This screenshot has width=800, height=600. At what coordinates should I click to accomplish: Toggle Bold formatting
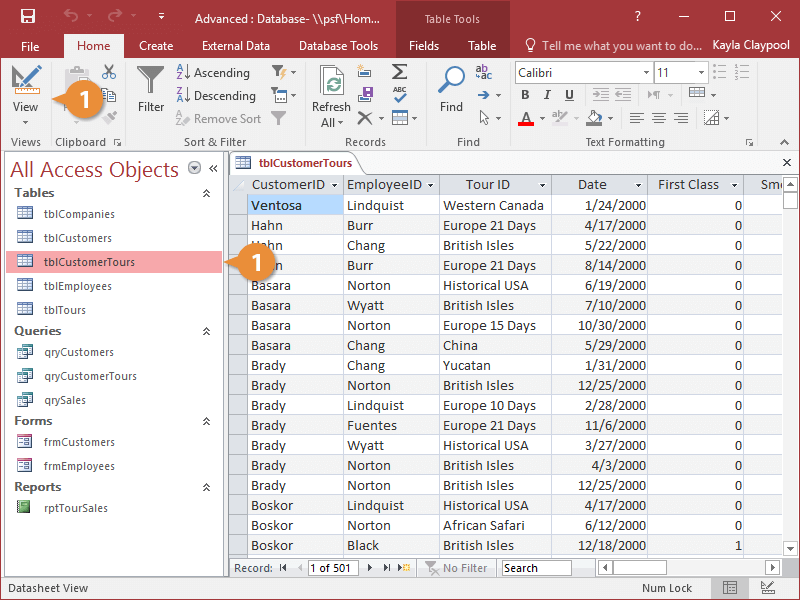pos(524,94)
